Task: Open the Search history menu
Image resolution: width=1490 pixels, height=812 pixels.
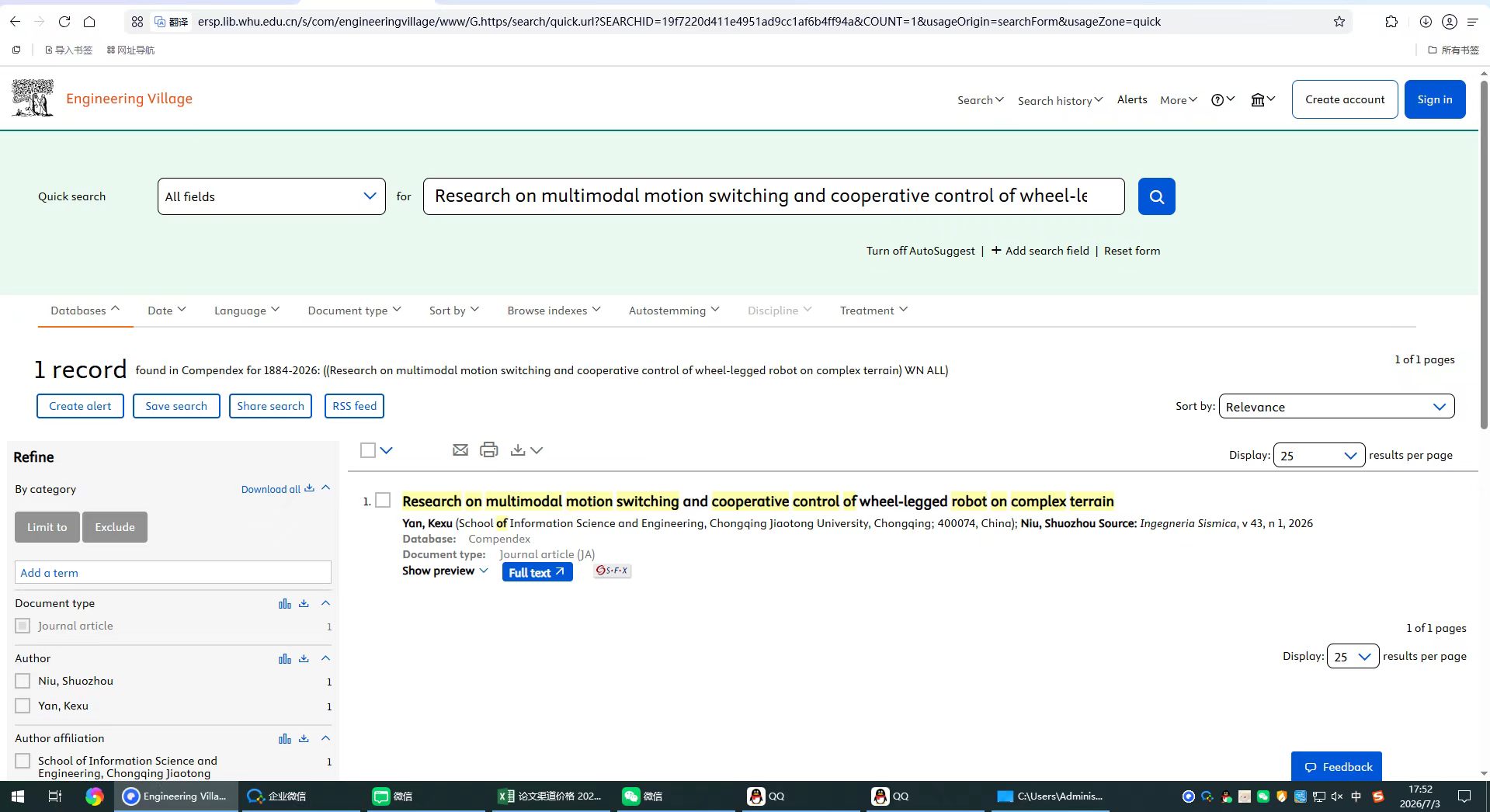Action: 1060,101
